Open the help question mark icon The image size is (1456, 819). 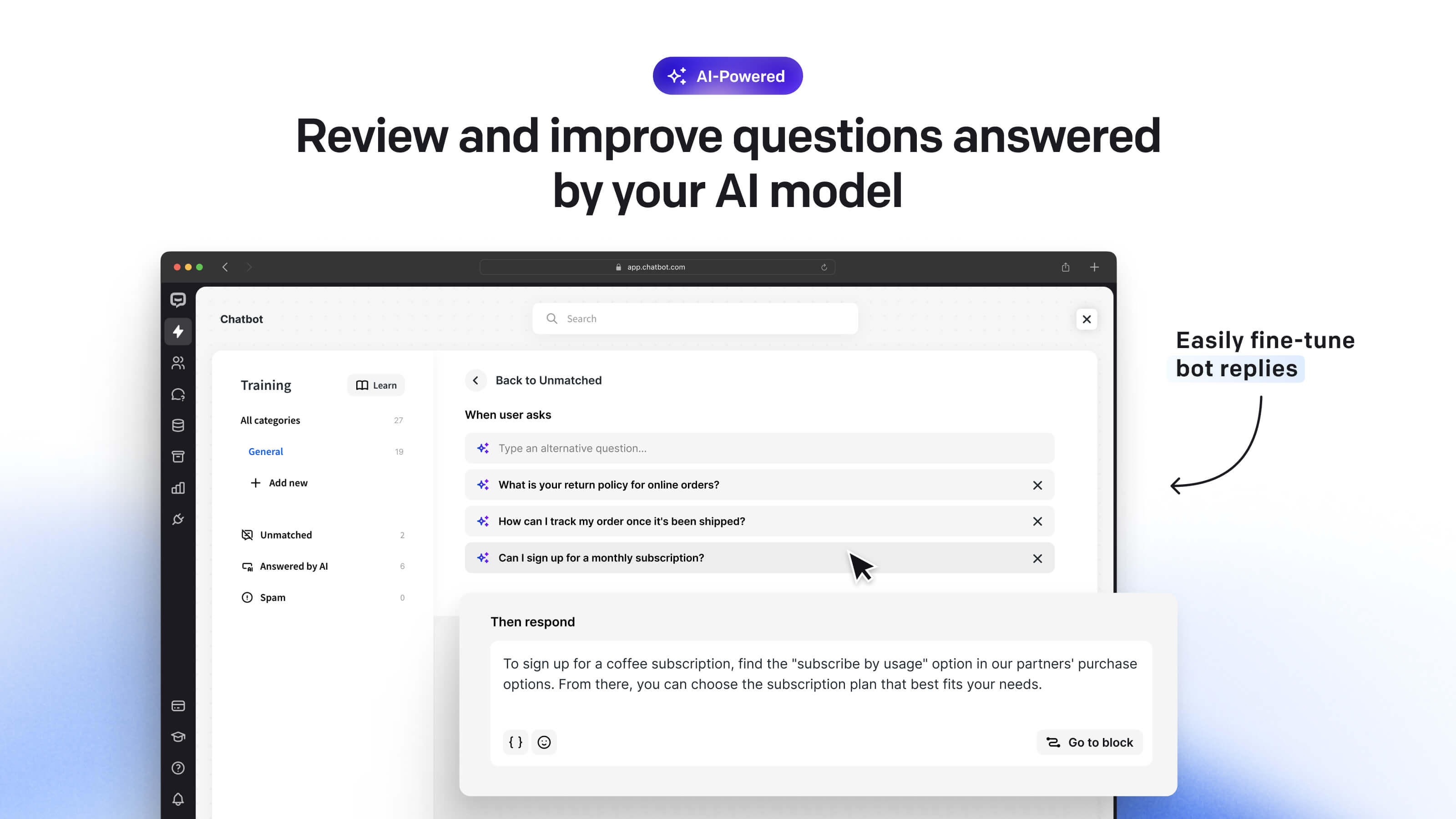[x=178, y=768]
